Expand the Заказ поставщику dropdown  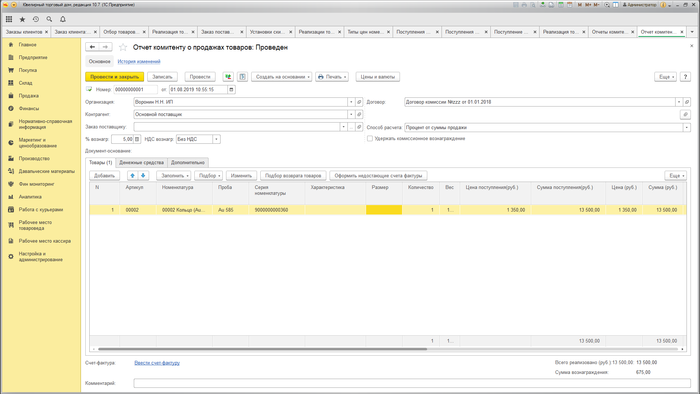tap(343, 127)
